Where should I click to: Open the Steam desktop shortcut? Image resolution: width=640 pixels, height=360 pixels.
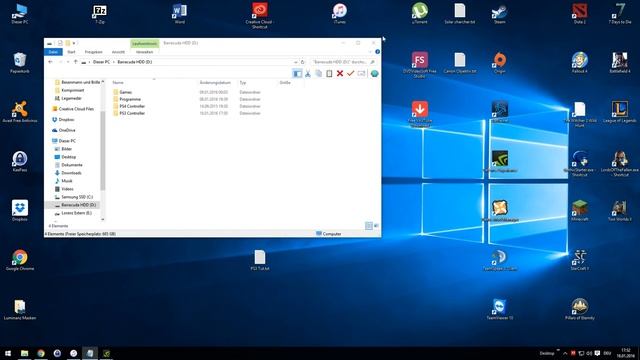(x=500, y=14)
